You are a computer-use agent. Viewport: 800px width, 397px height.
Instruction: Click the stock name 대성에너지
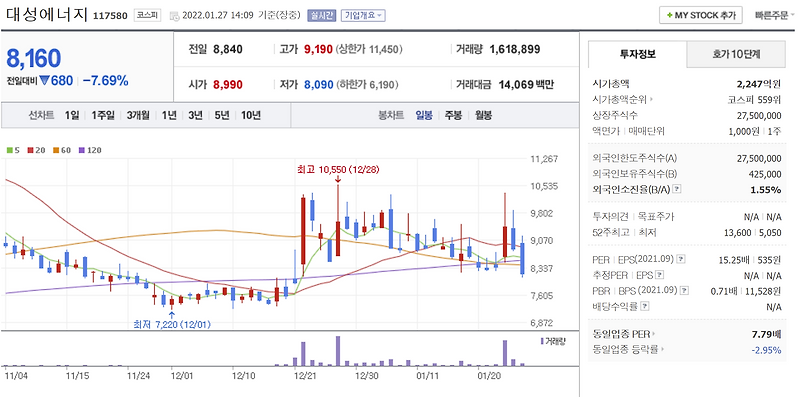(x=47, y=14)
